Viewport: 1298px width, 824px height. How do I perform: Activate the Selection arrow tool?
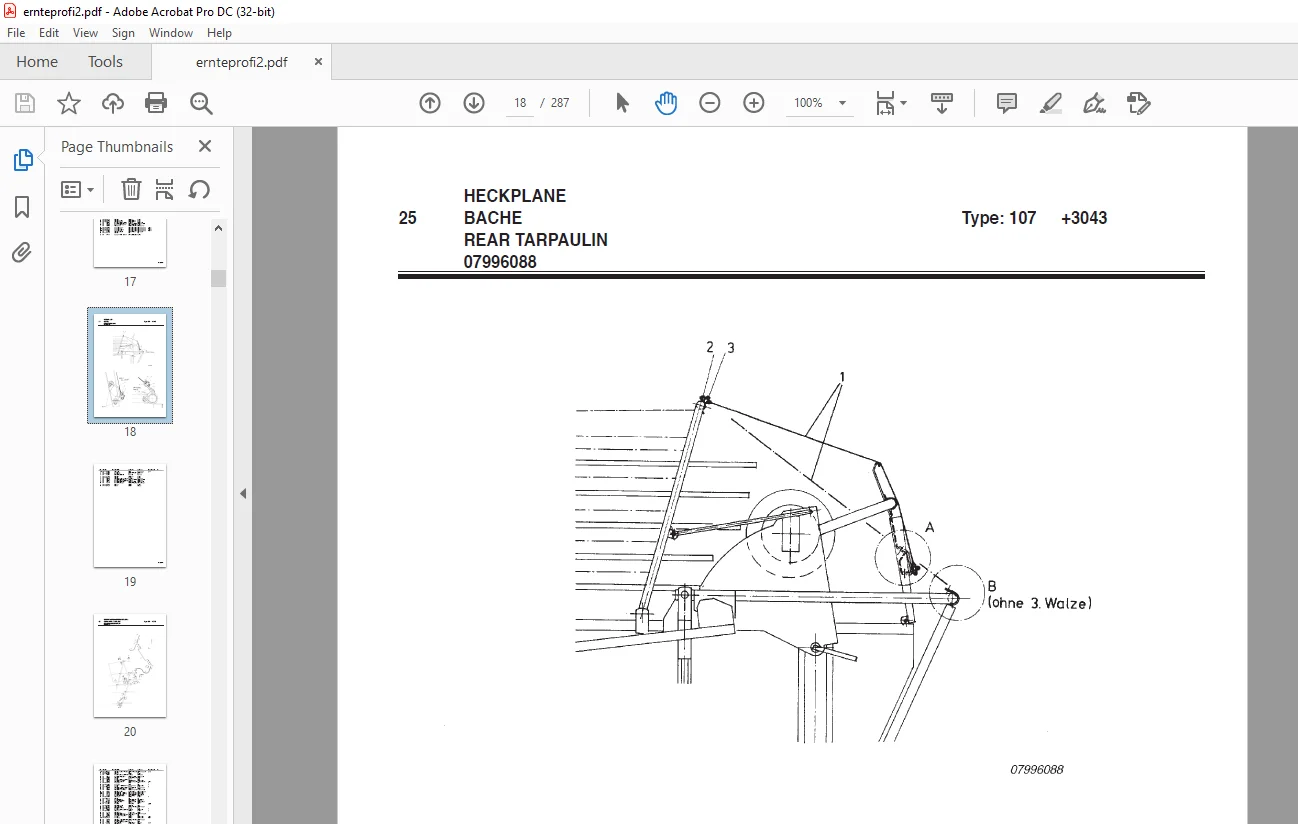[622, 103]
